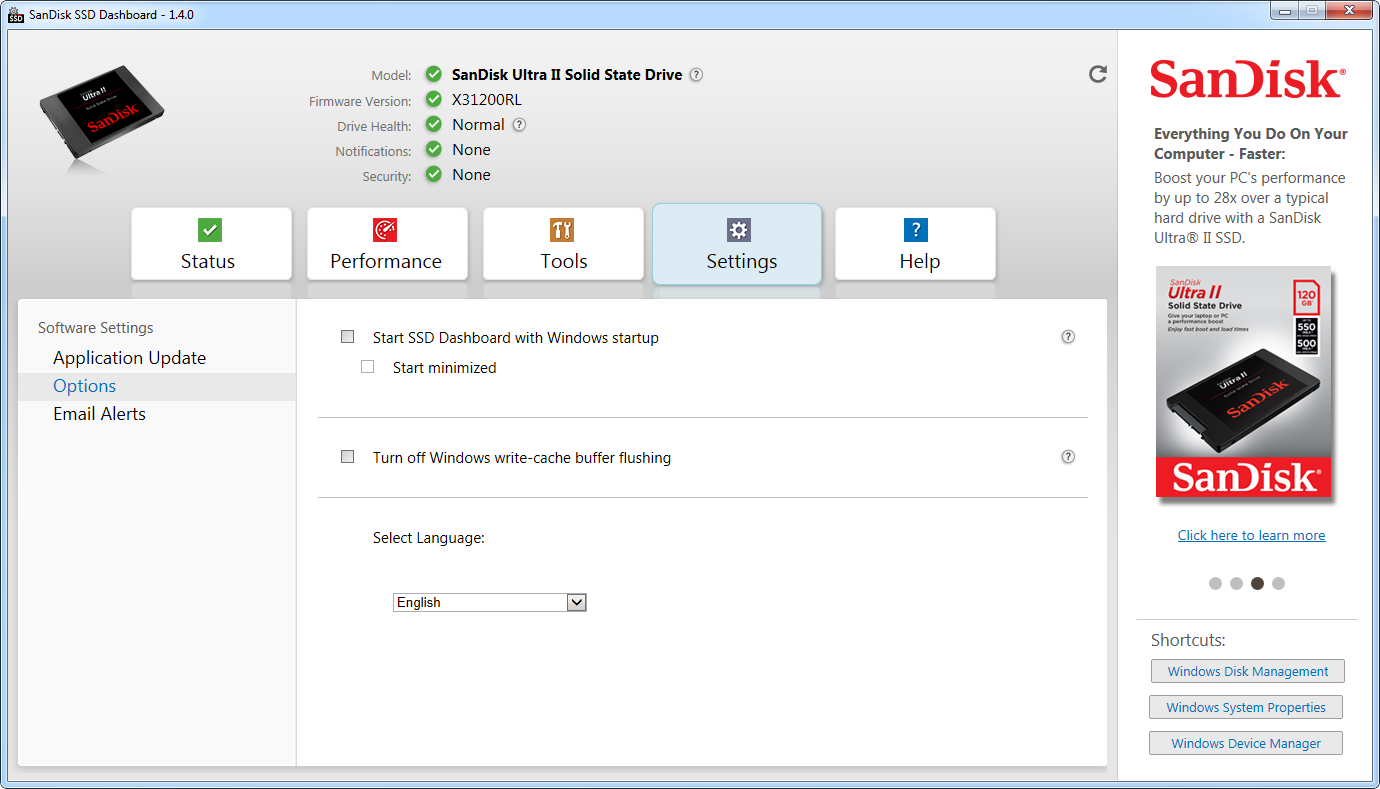
Task: Click the green check icon beside Notifications
Action: [x=433, y=149]
